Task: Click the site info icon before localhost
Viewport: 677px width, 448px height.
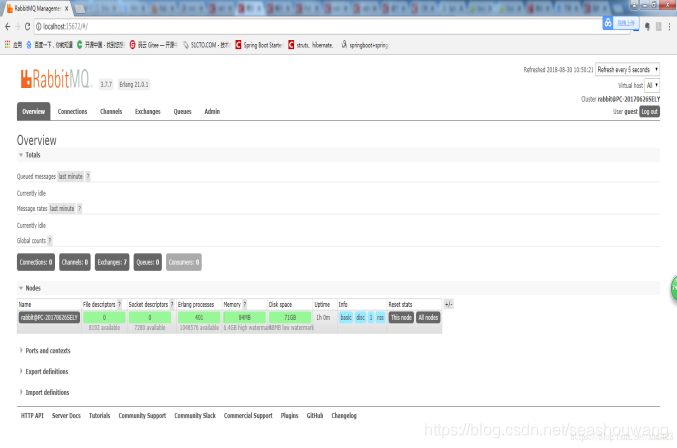Action: 38,27
